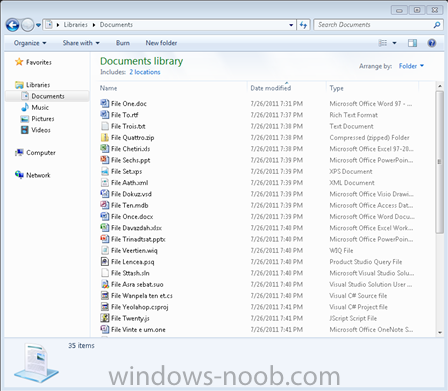This screenshot has height=391, width=448.
Task: Click the Excel icon of File Davazdah.xlsx
Action: click(x=105, y=228)
